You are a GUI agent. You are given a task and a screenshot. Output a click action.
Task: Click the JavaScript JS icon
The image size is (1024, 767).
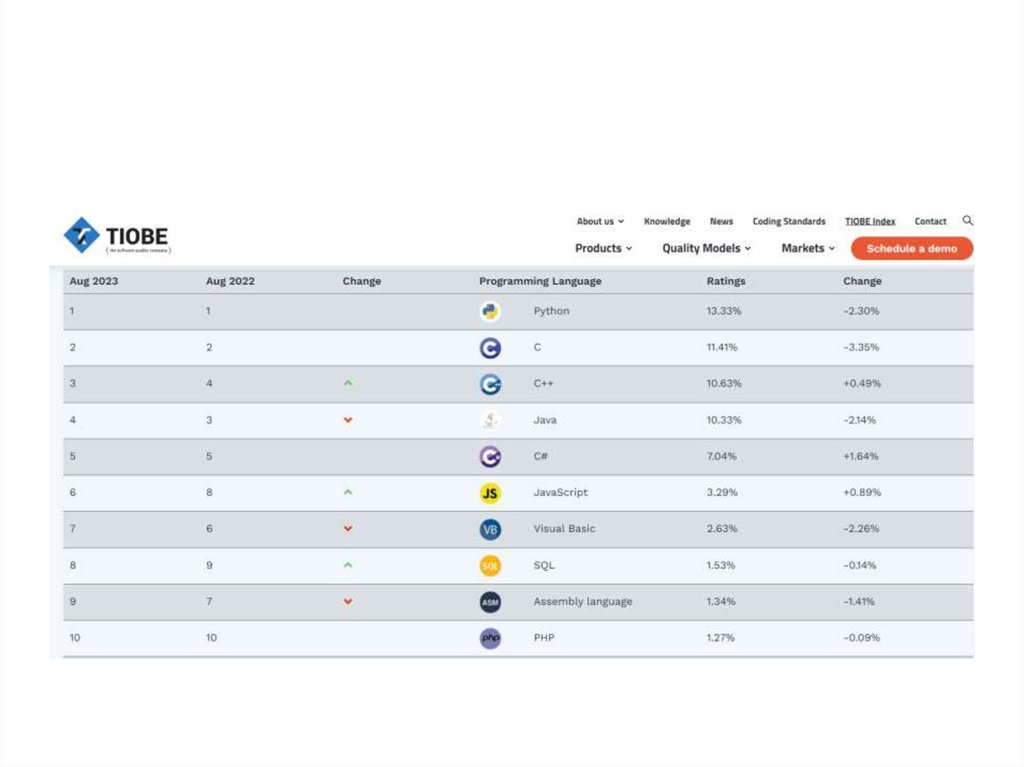(490, 493)
